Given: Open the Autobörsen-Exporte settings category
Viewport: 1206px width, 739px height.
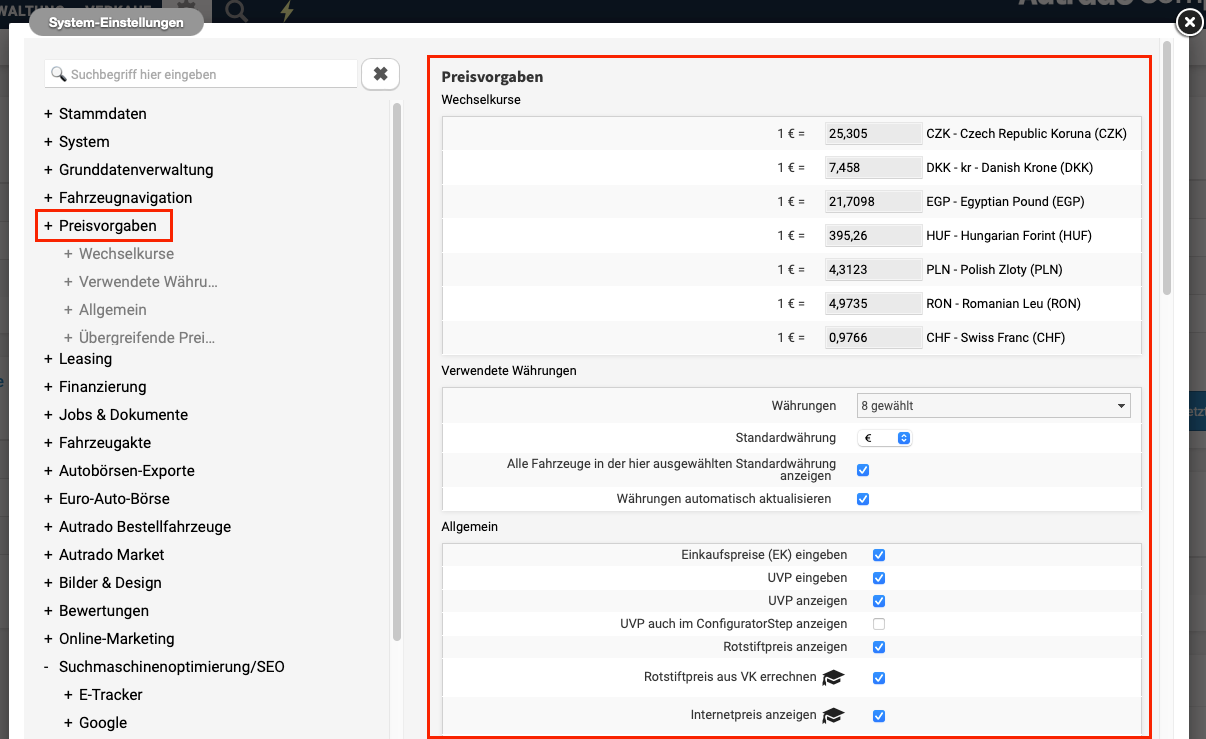Looking at the screenshot, I should pyautogui.click(x=126, y=471).
